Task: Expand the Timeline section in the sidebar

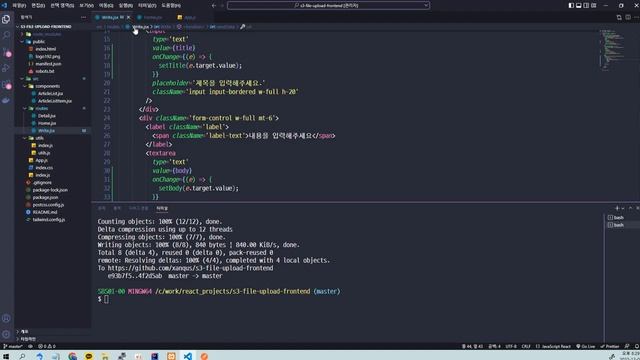Action: pos(28,339)
